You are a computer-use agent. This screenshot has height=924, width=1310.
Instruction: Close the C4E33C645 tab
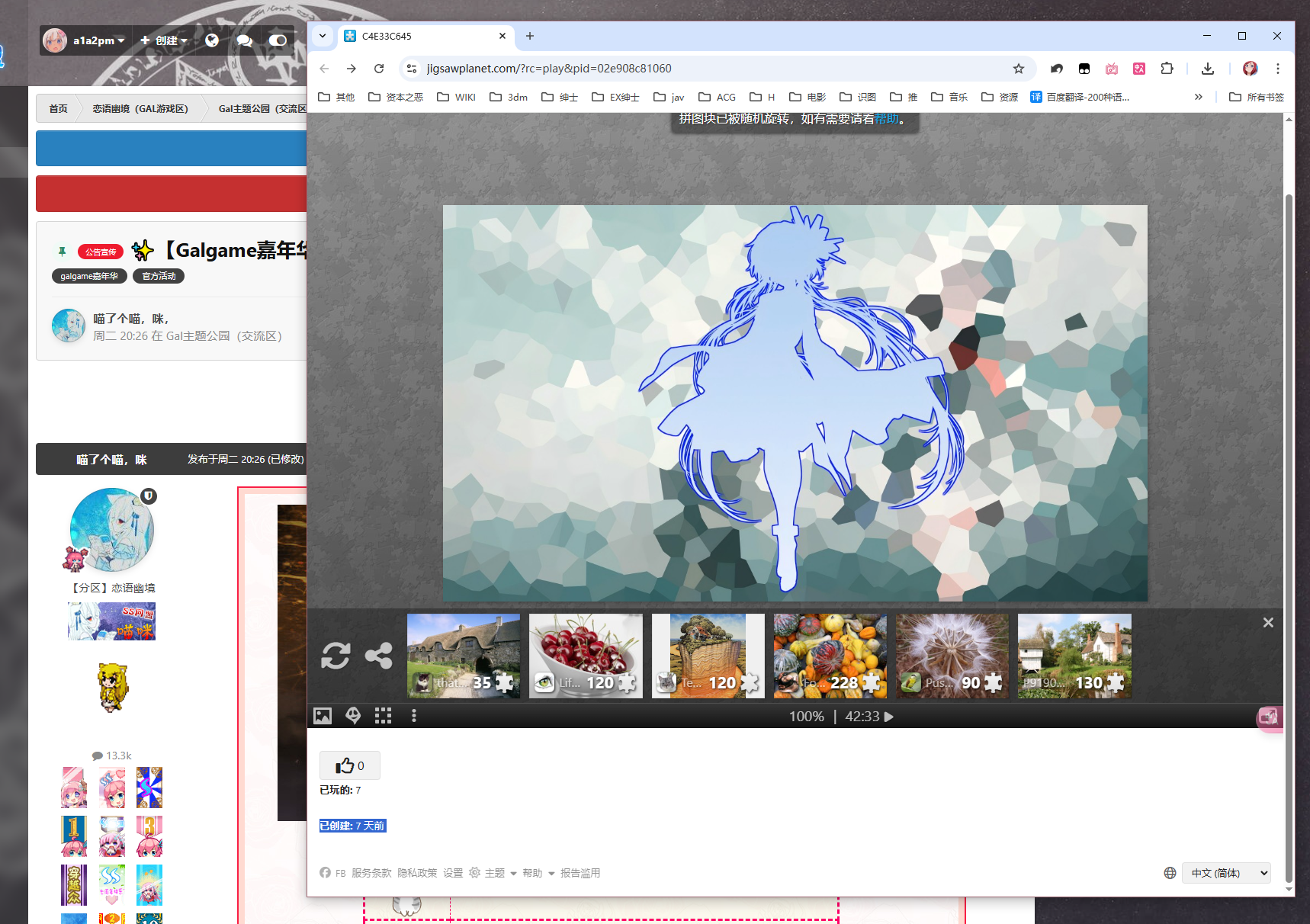click(502, 36)
